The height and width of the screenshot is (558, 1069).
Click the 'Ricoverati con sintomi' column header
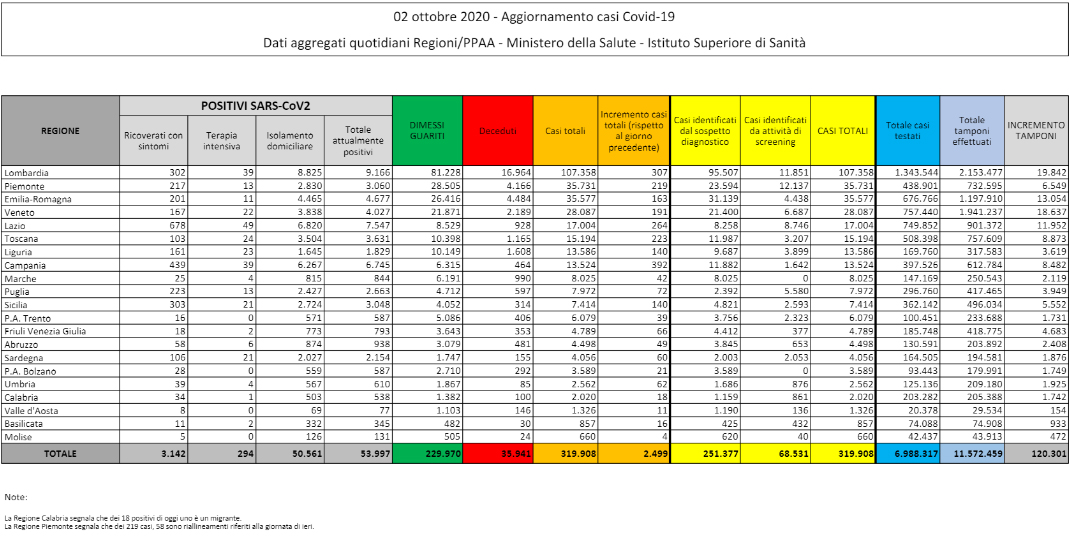click(153, 141)
